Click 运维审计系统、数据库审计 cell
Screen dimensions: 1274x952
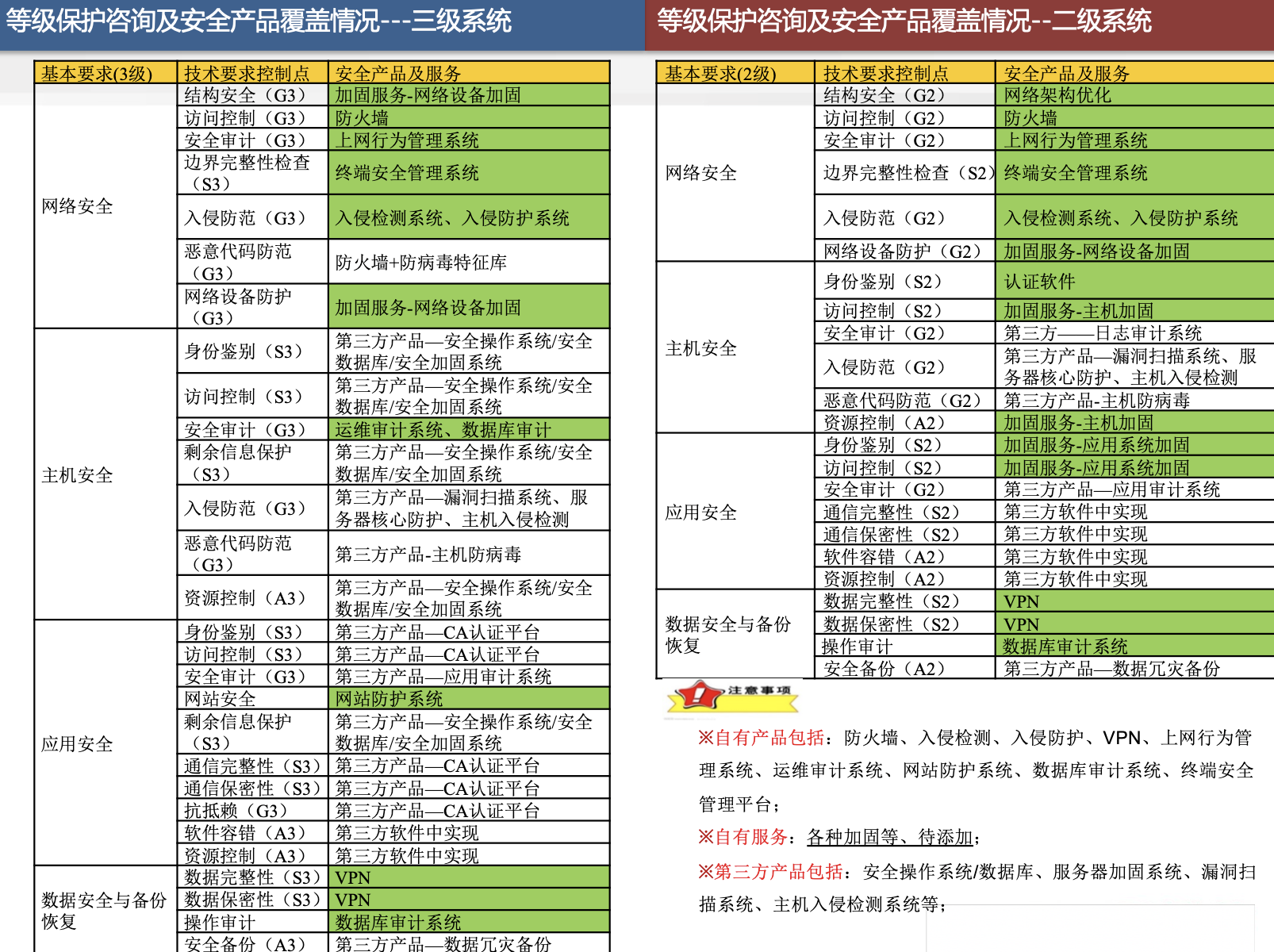tap(469, 430)
